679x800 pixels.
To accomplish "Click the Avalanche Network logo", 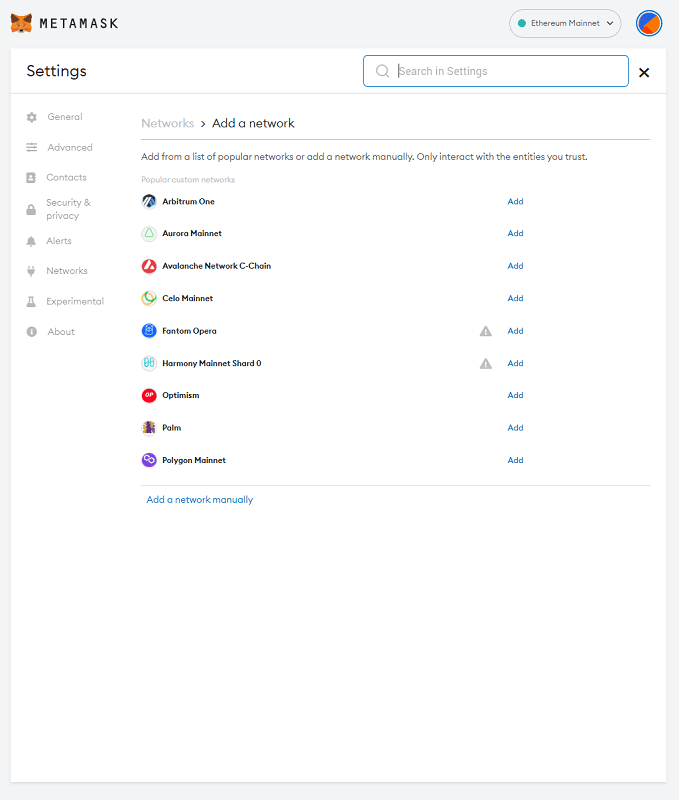I will point(149,266).
